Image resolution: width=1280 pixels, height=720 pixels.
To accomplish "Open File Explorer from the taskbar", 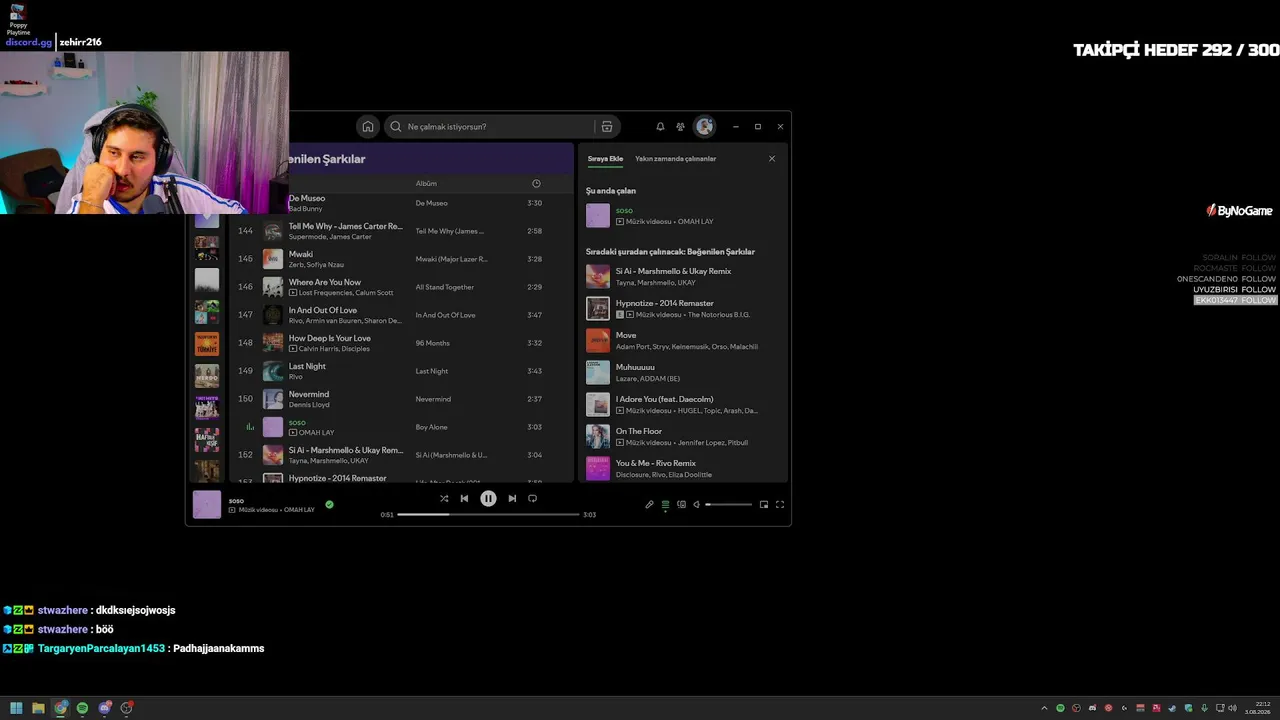I will (x=38, y=708).
